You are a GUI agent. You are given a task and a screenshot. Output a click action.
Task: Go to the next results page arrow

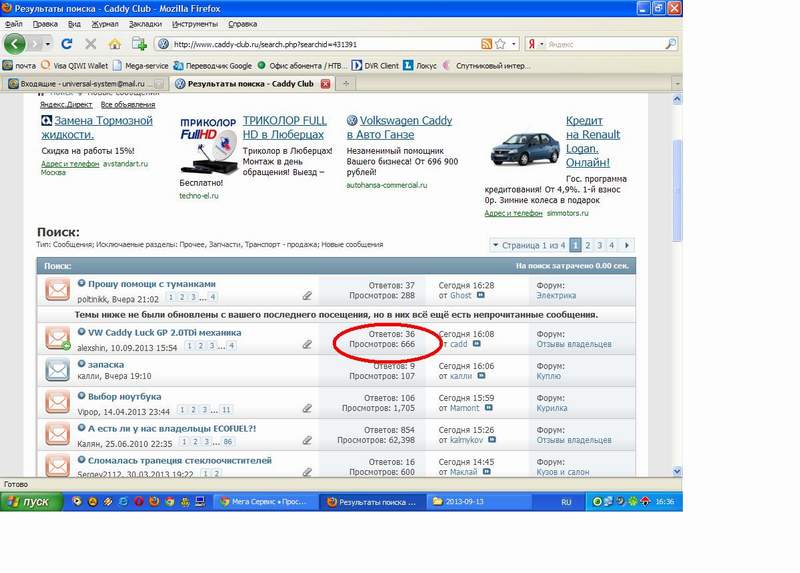(627, 245)
